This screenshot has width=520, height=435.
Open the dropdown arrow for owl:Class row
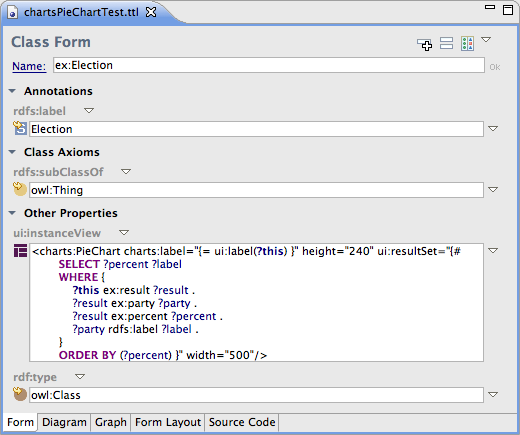pyautogui.click(x=493, y=394)
